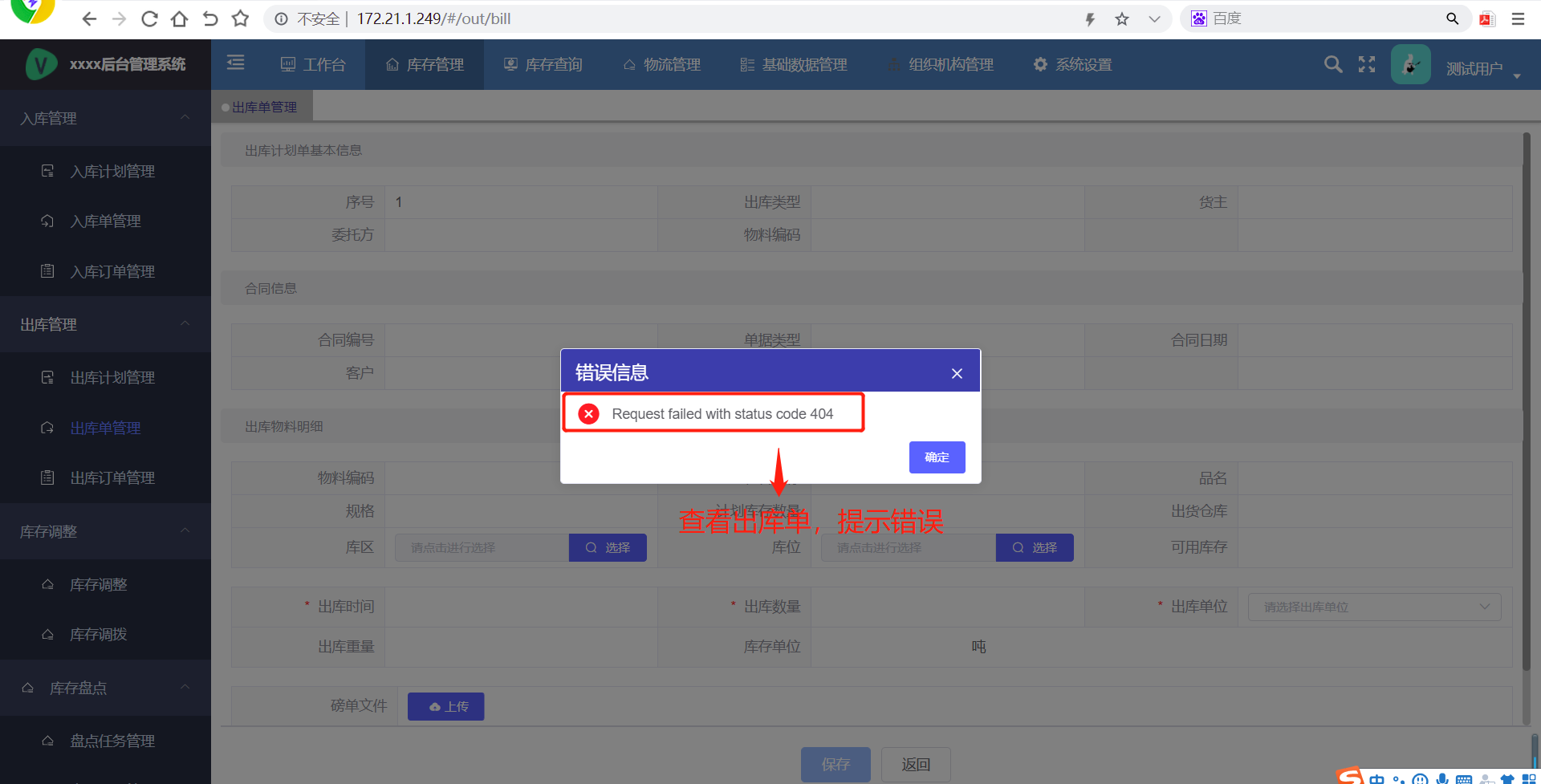Close the 错误信息 dialog with X
Image resolution: width=1541 pixels, height=784 pixels.
[x=957, y=373]
